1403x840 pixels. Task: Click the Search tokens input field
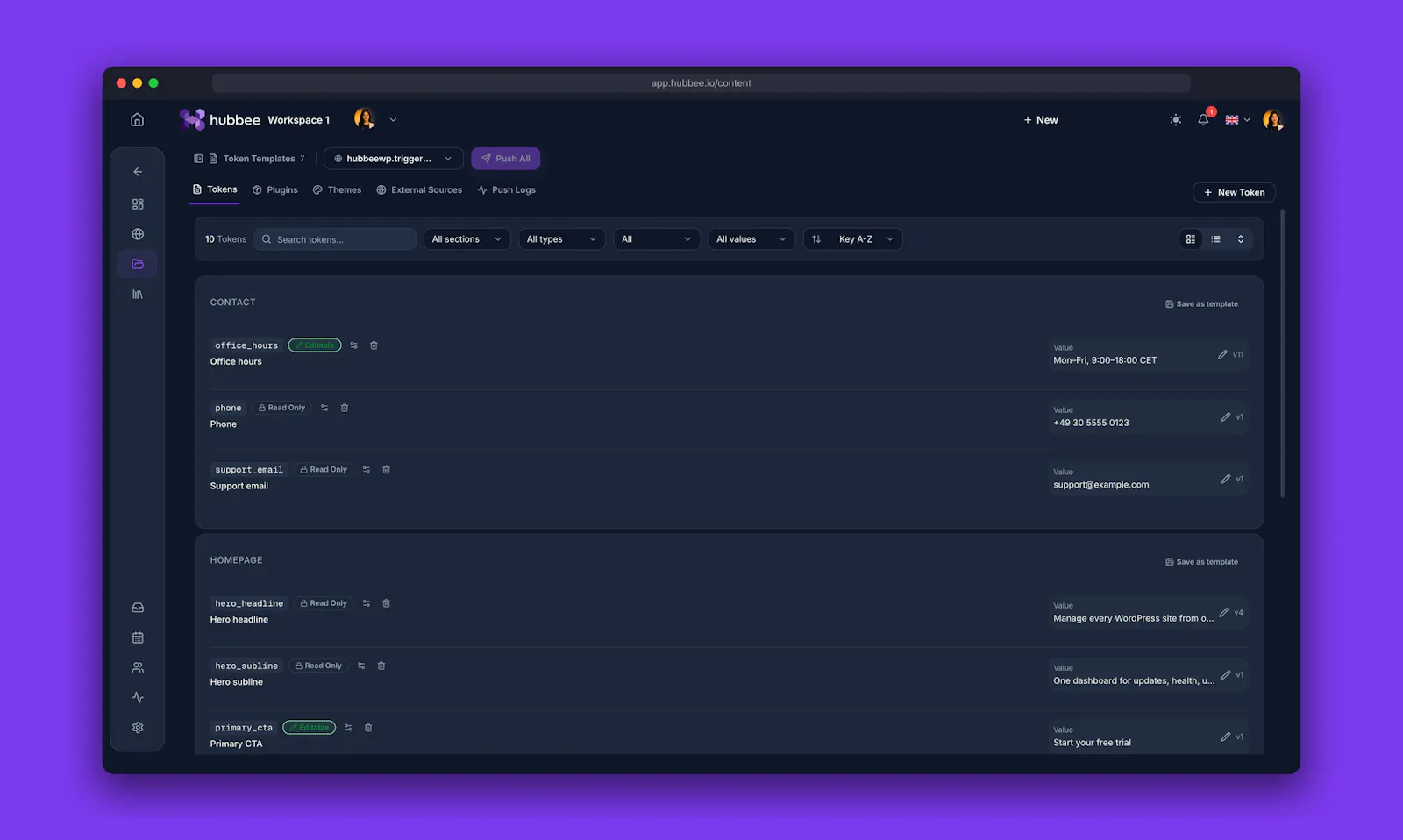click(335, 239)
